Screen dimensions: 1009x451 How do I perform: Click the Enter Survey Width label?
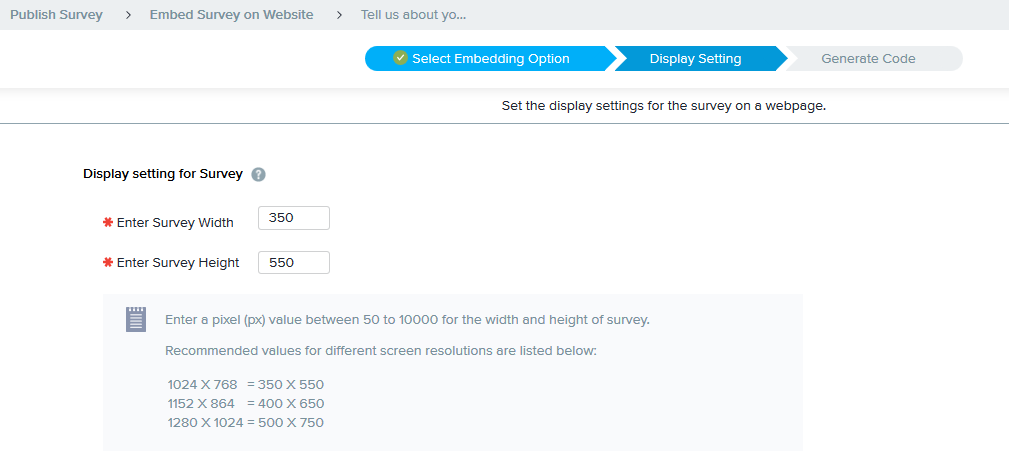point(175,222)
